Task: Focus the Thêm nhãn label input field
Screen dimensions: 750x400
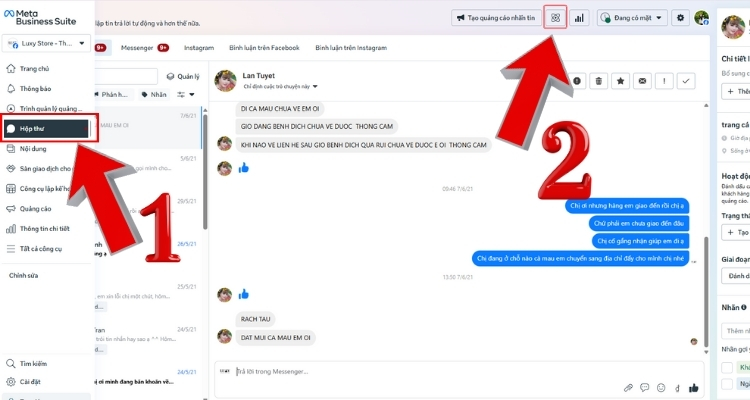Action: pos(736,331)
